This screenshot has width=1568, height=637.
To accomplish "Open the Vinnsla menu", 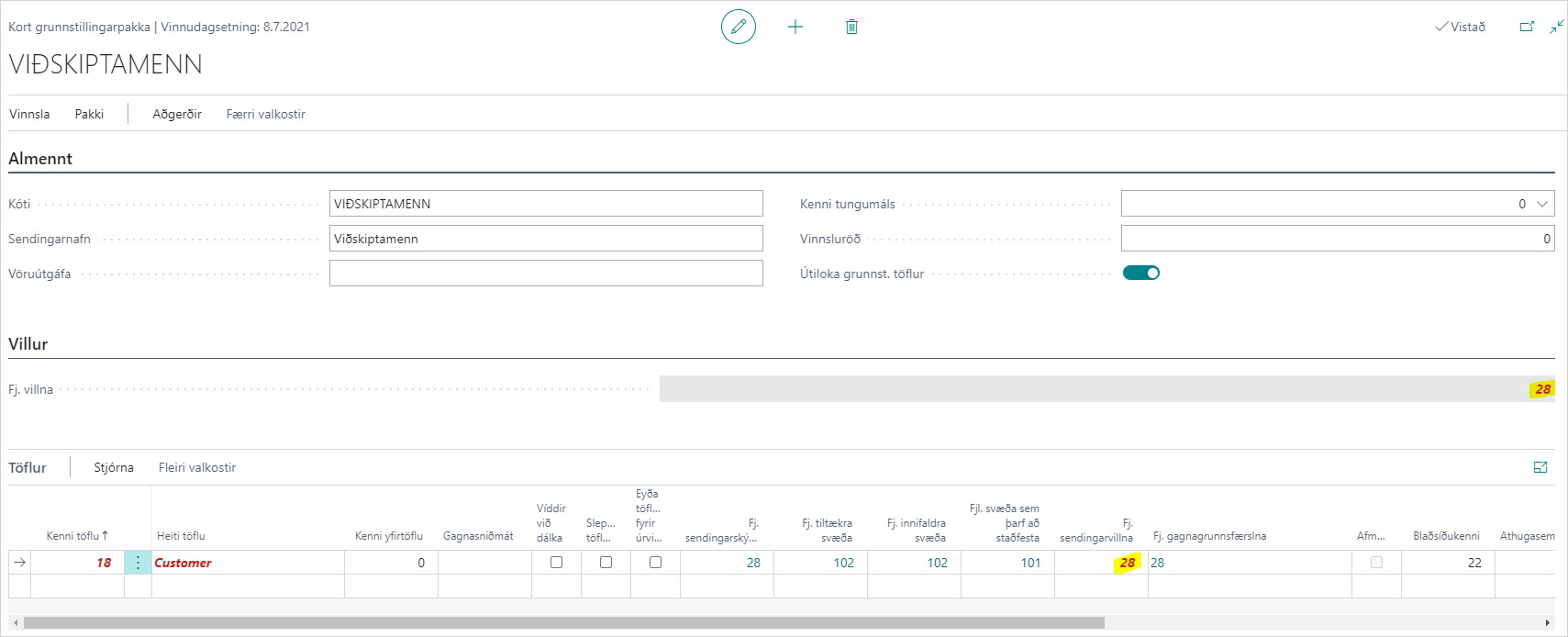I will [x=29, y=114].
